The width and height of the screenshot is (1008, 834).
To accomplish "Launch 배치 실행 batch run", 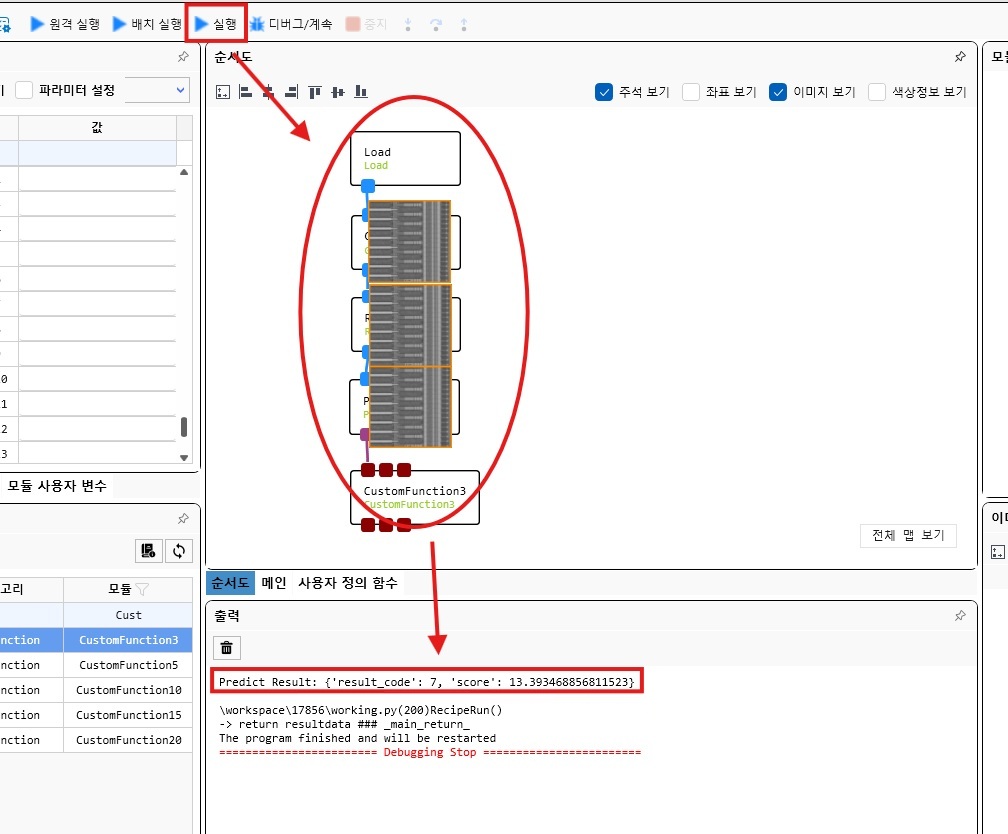I will click(x=147, y=23).
